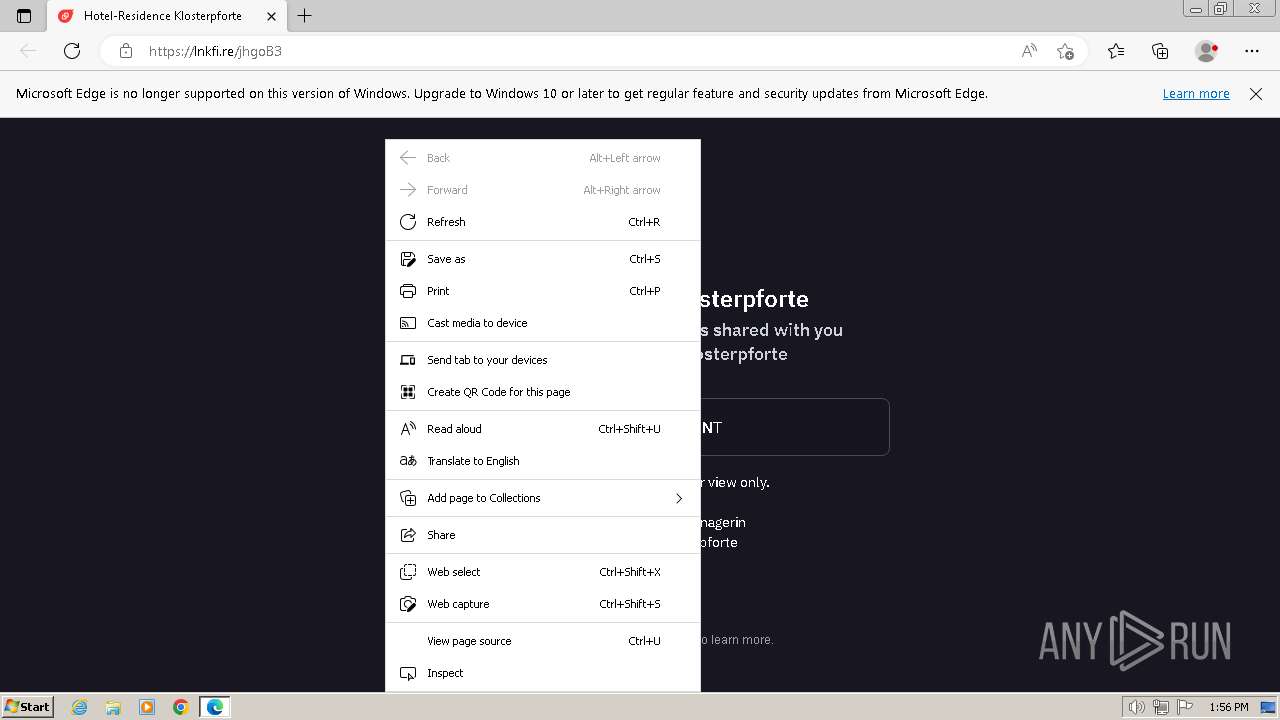Close the Hotel-Residence Klosterpforte tab
1280x720 pixels.
pos(270,16)
